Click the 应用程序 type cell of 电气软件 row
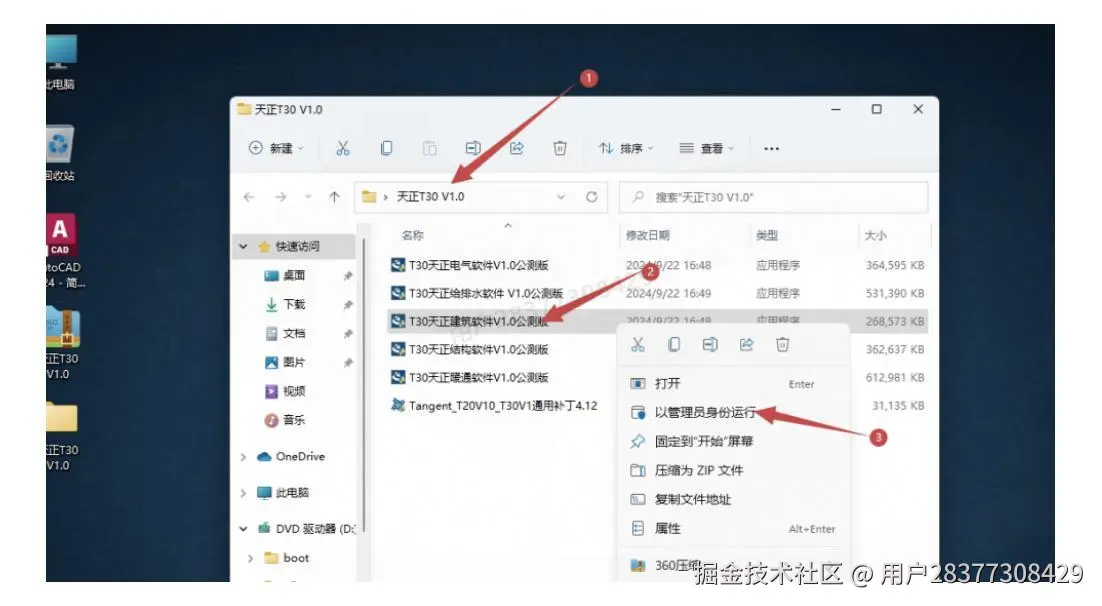Screen dimensions: 1102x606 pyautogui.click(x=777, y=265)
